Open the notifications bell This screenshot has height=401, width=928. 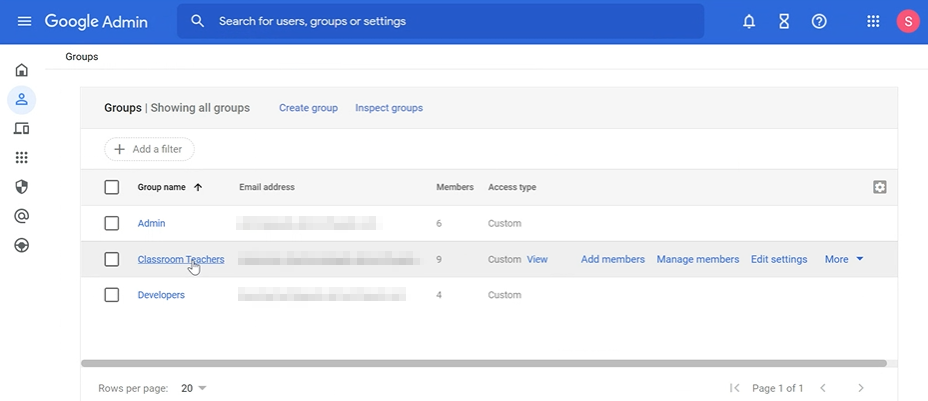749,21
